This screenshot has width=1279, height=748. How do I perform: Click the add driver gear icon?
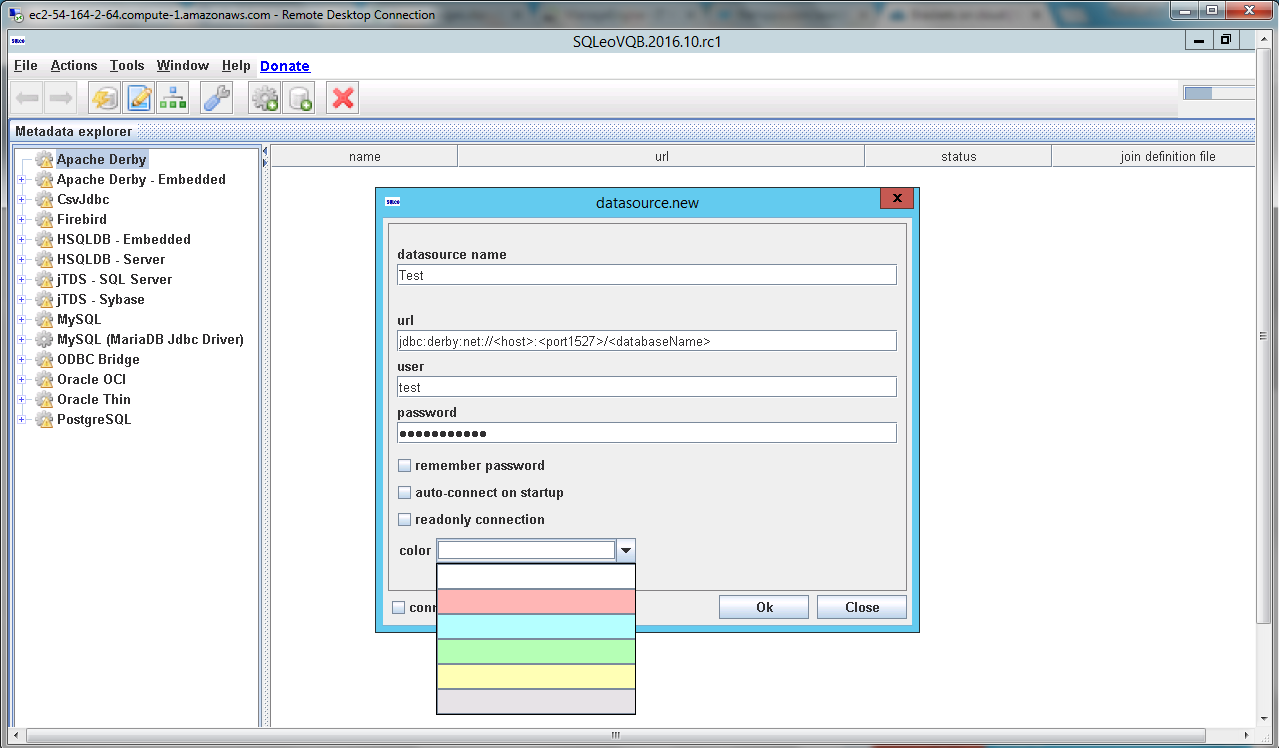coord(265,98)
